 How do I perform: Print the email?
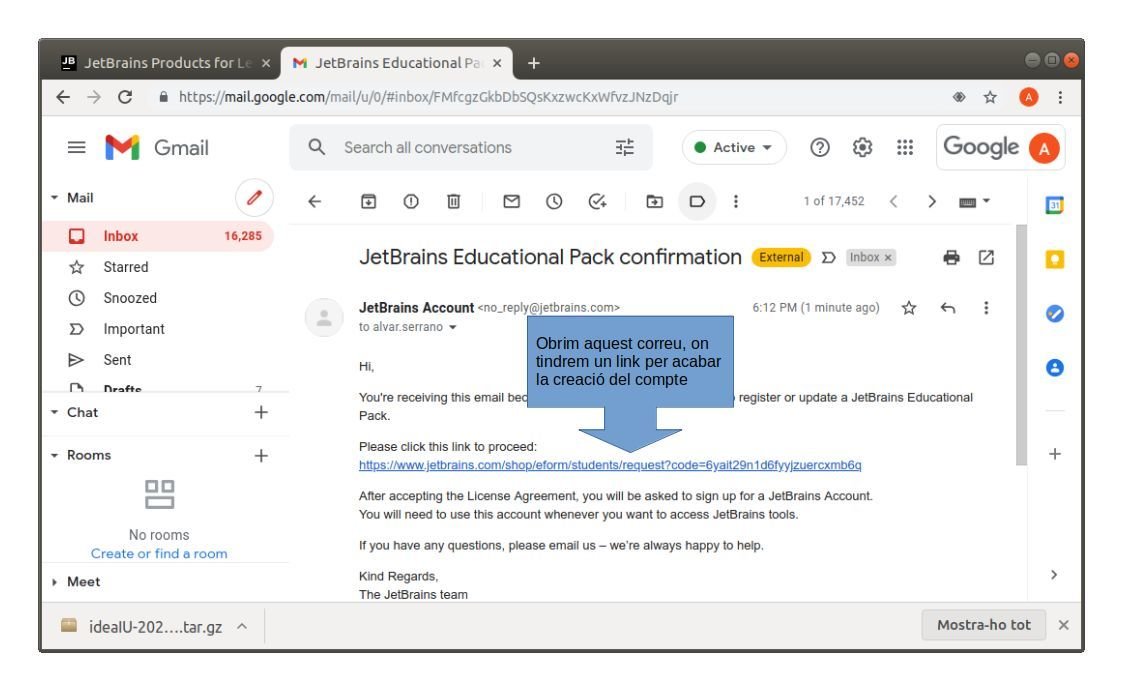[x=951, y=258]
